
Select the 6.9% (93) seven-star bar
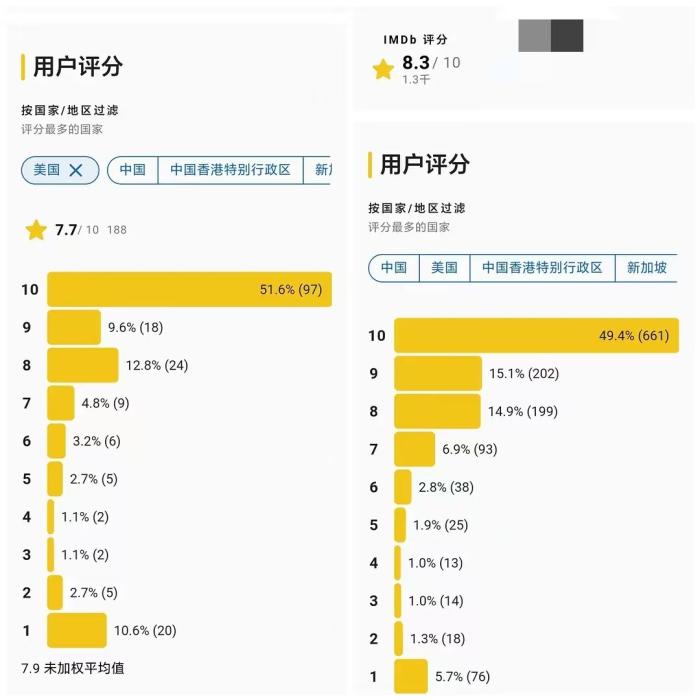tap(415, 449)
